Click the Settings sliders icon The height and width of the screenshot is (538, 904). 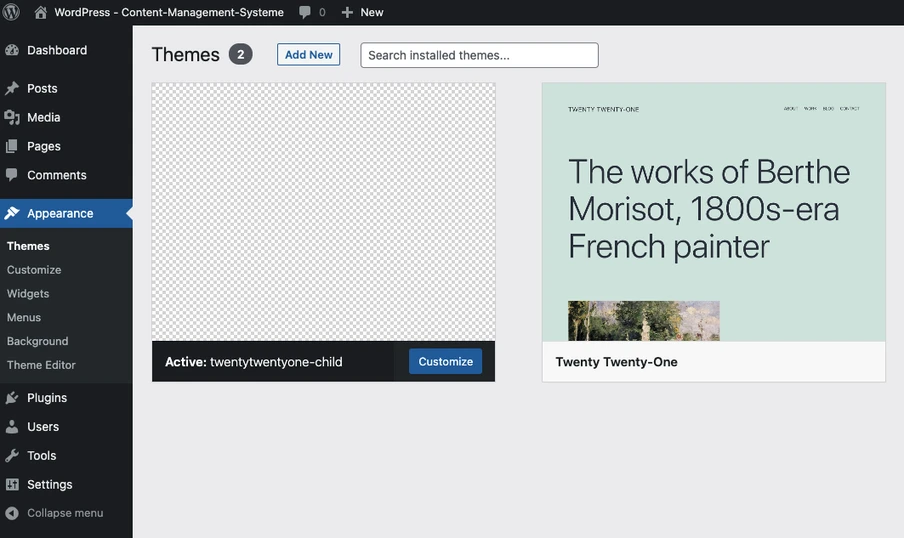[12, 484]
